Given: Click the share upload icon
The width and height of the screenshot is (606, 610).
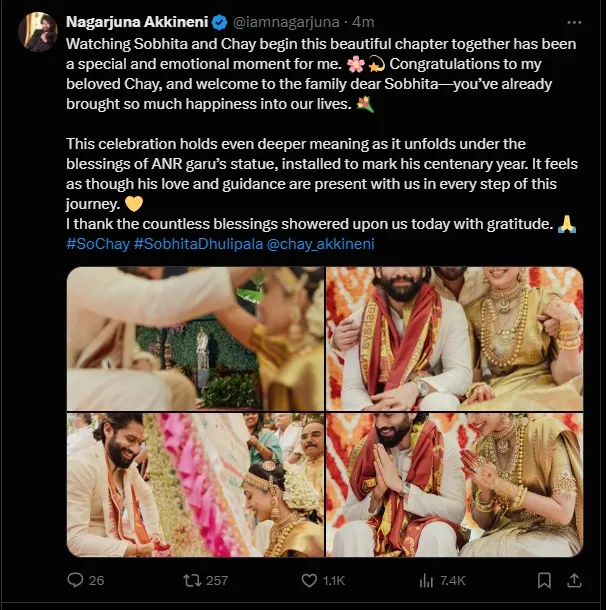Looking at the screenshot, I should (x=574, y=580).
